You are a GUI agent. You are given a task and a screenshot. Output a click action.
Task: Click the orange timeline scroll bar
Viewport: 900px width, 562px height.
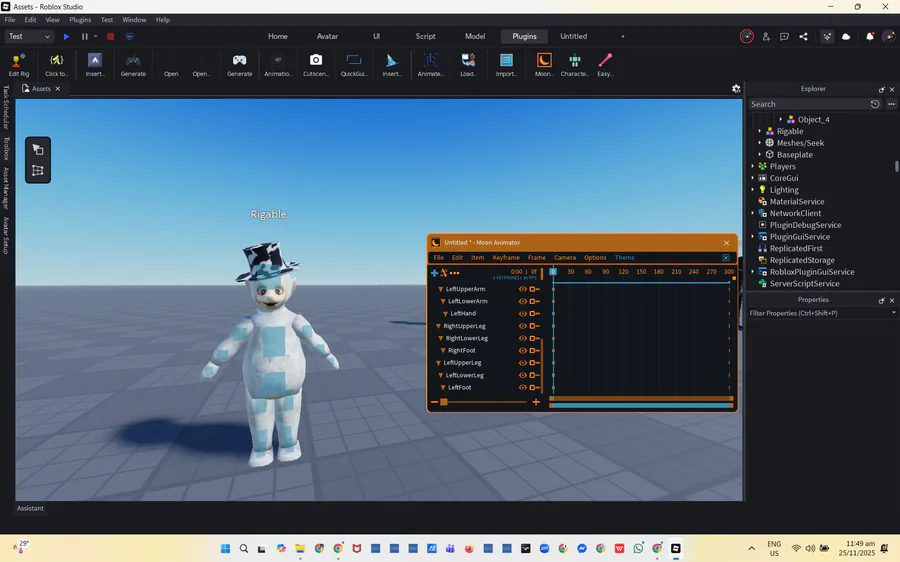[641, 398]
